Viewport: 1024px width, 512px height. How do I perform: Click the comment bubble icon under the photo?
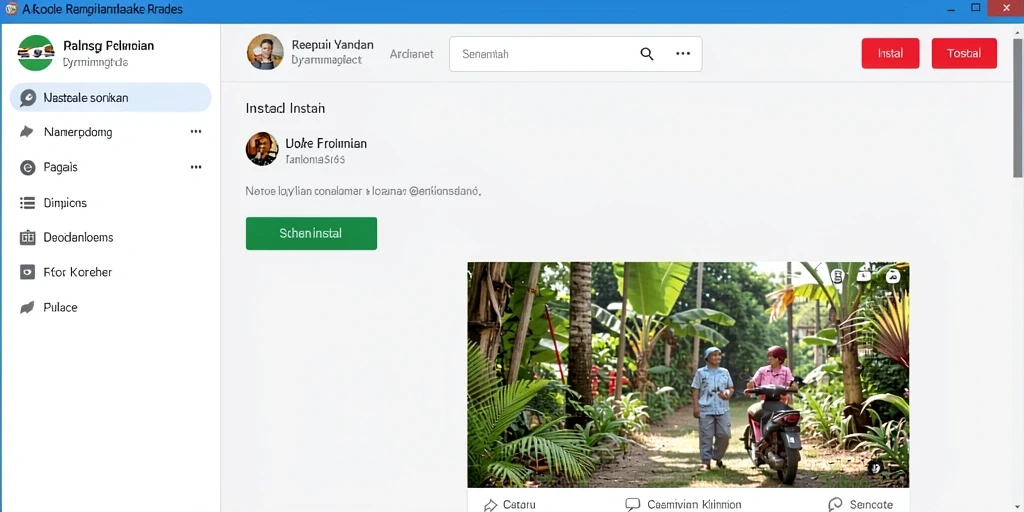pos(632,504)
